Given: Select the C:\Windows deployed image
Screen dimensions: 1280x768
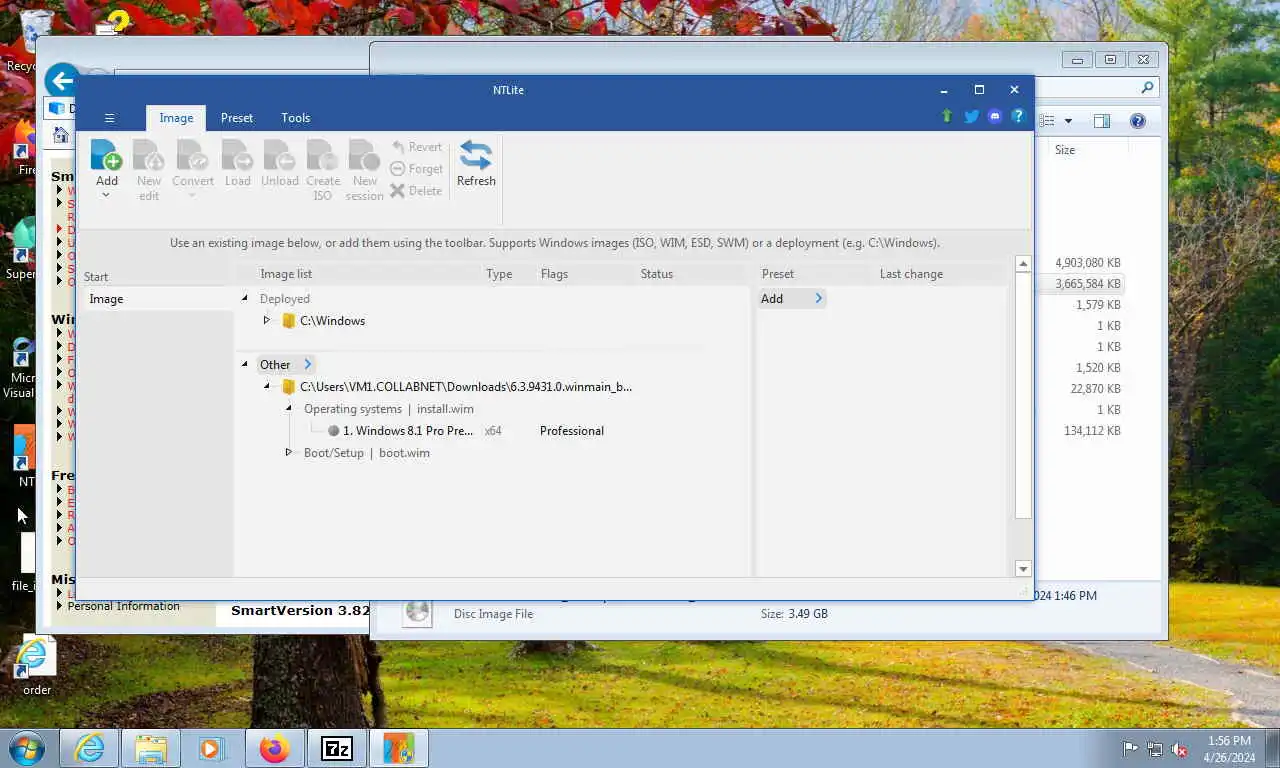Looking at the screenshot, I should [332, 321].
